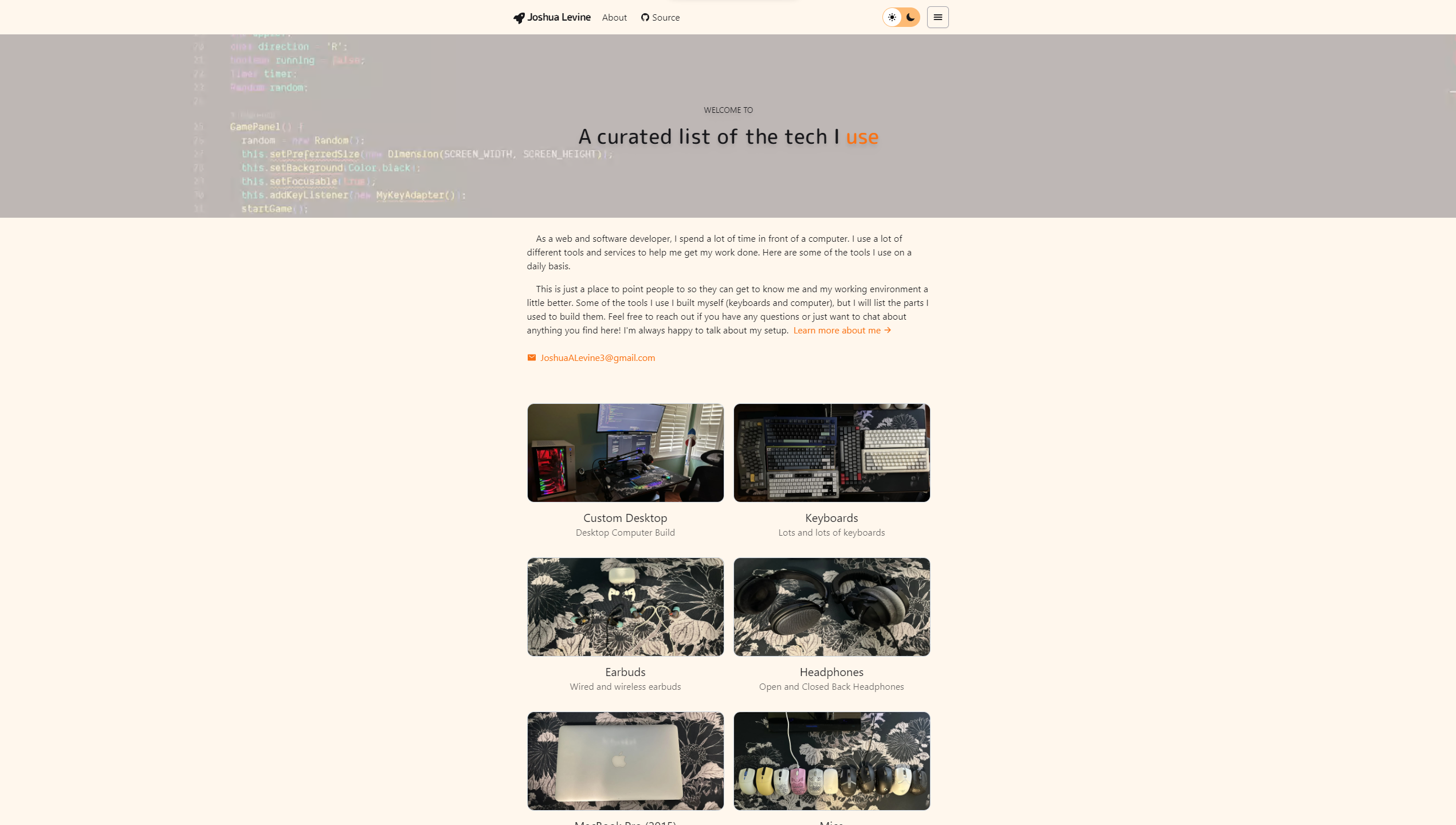
Task: Email JoshuaALevine3@gmail.com
Action: (591, 357)
